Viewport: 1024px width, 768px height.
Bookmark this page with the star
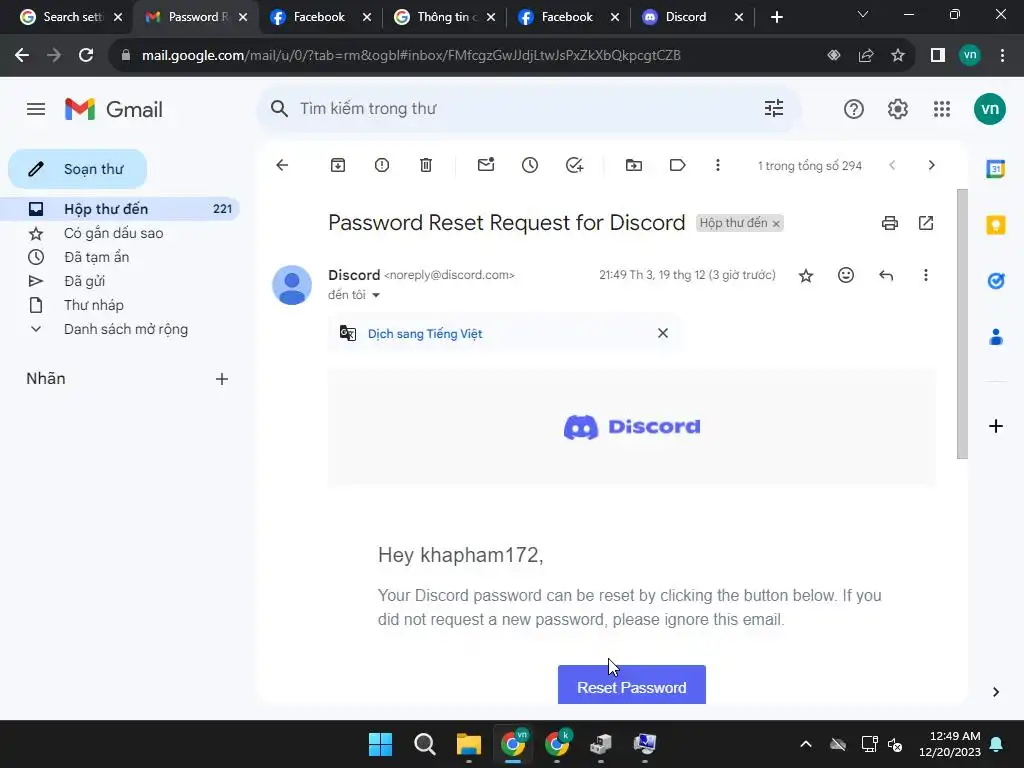(x=898, y=56)
